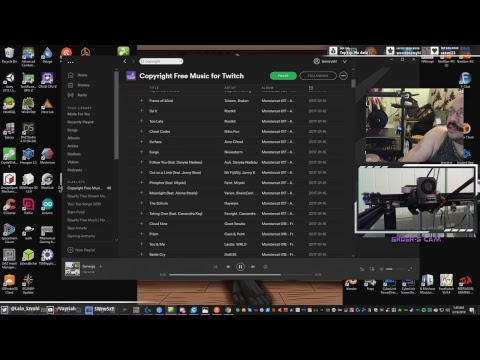Viewport: 480px width, 360px height.
Task: Toggle save for "Prism" via plus
Action: coord(141,234)
